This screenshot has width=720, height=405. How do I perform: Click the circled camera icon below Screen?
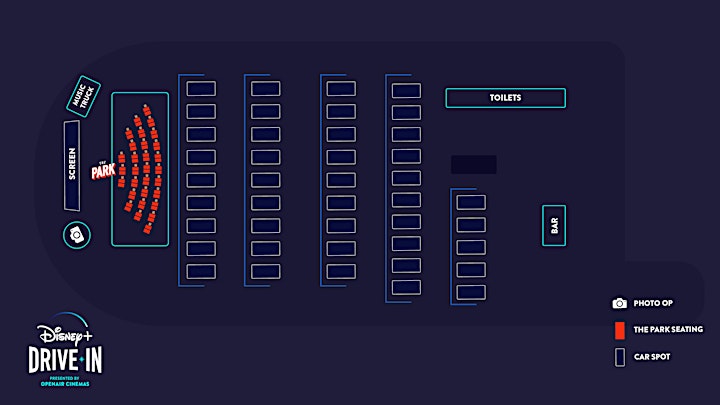pos(77,235)
